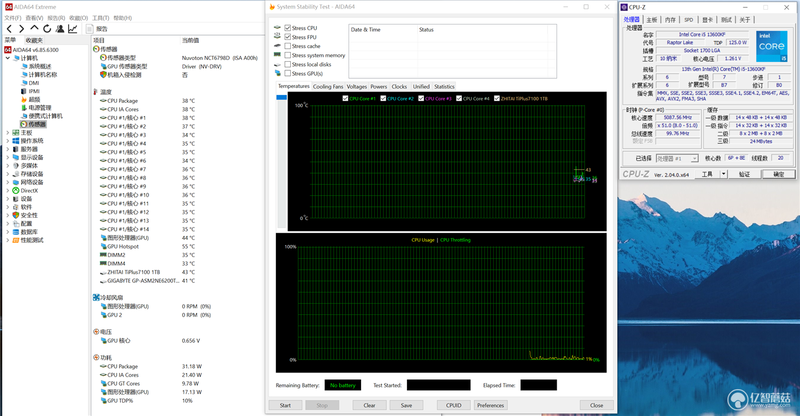Expand the 多媒体 tree branch
Image resolution: width=800 pixels, height=416 pixels.
(8, 166)
